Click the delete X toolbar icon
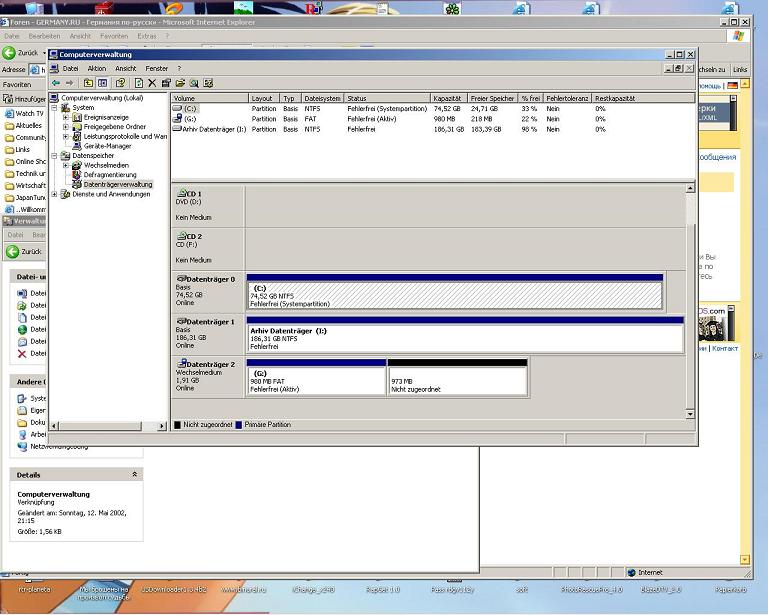The height and width of the screenshot is (615, 768). pos(152,83)
